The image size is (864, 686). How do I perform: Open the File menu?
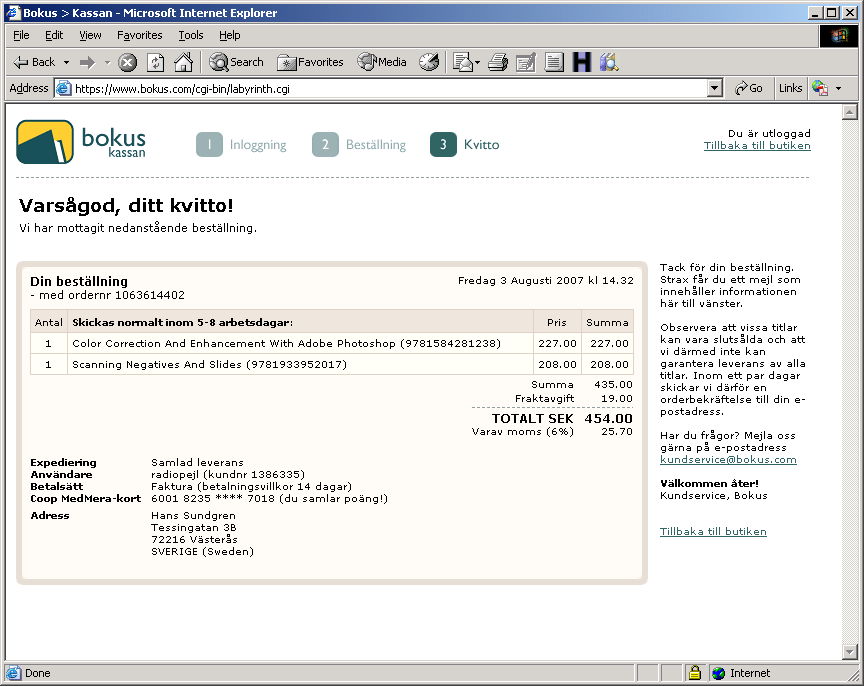(x=21, y=35)
